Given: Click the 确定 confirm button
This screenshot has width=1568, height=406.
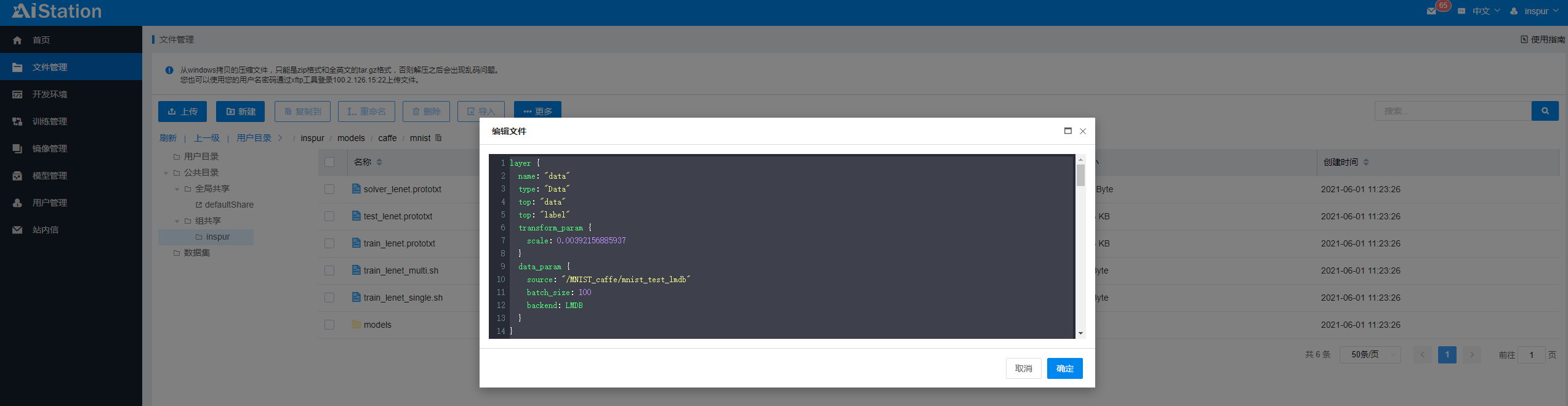Looking at the screenshot, I should (1064, 368).
